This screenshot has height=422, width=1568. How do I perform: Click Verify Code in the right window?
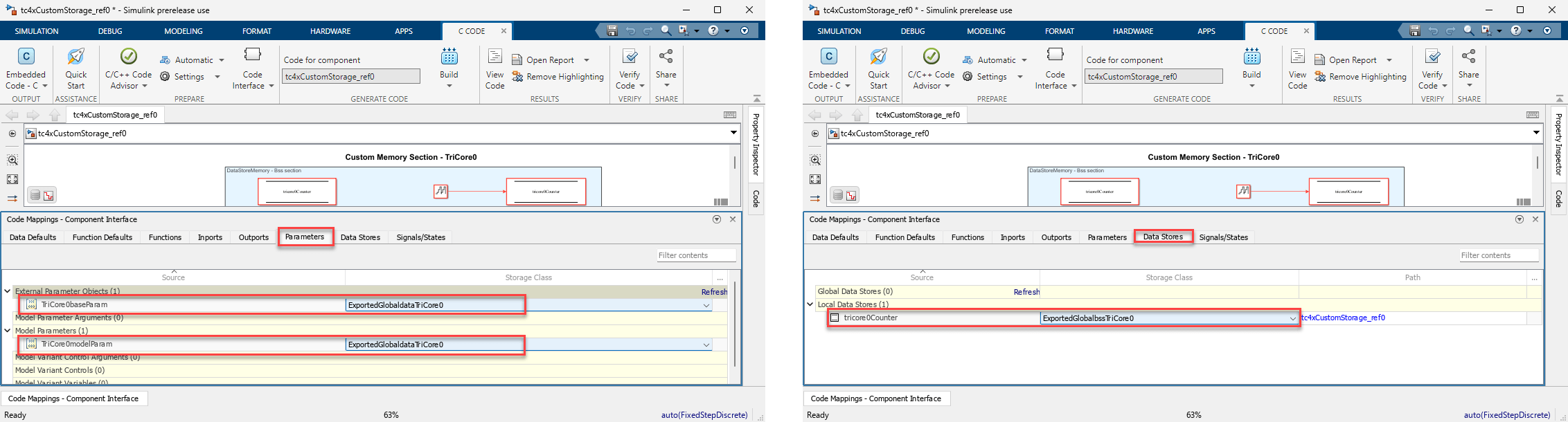coord(1432,68)
